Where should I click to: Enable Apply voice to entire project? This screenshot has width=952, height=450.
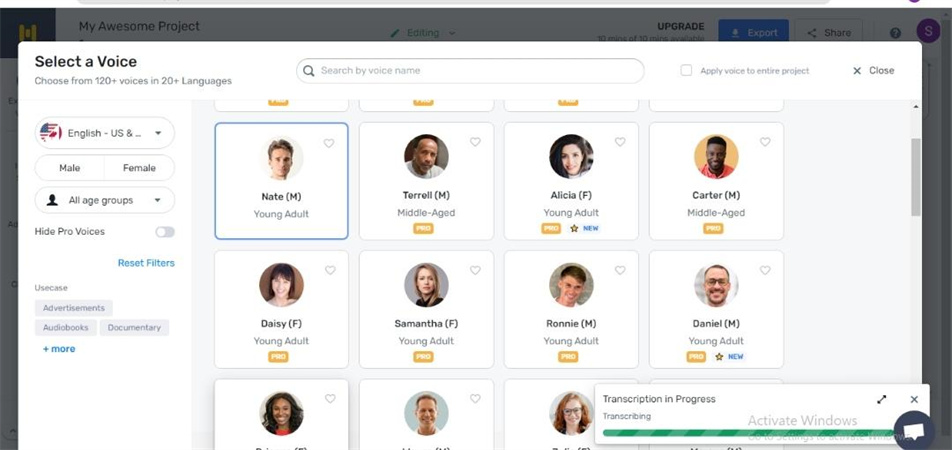click(x=686, y=70)
